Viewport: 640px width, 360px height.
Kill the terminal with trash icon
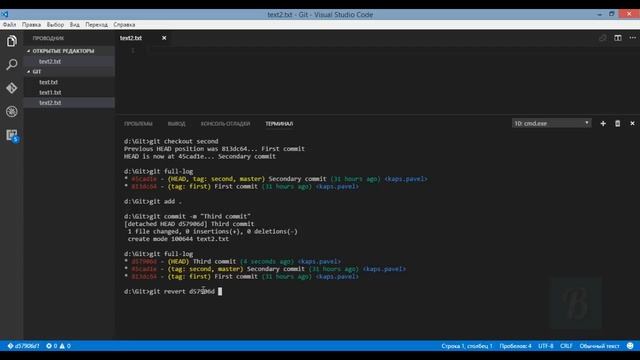coord(618,123)
